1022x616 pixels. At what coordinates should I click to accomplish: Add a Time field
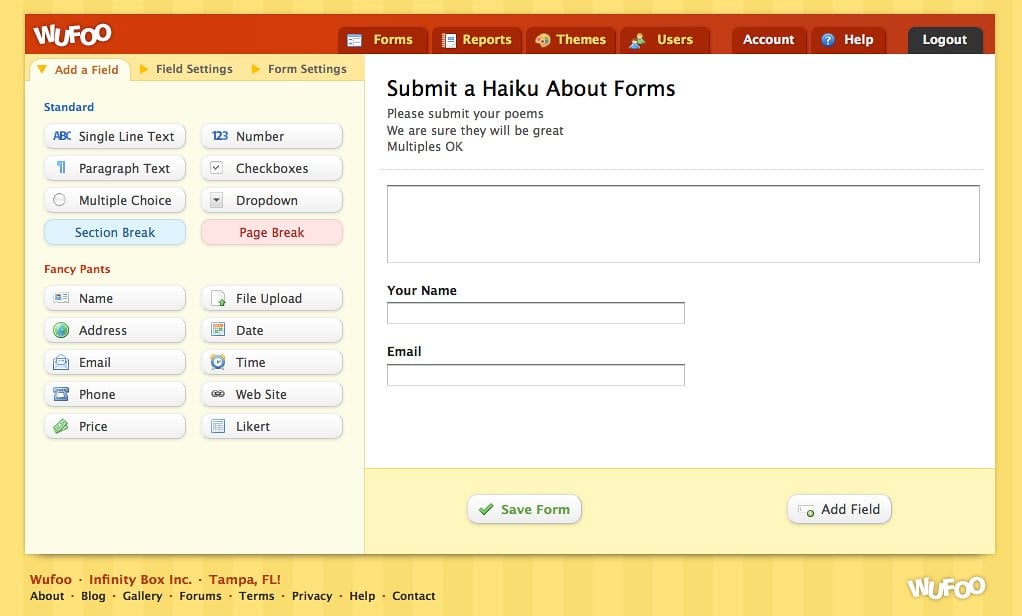click(x=272, y=363)
